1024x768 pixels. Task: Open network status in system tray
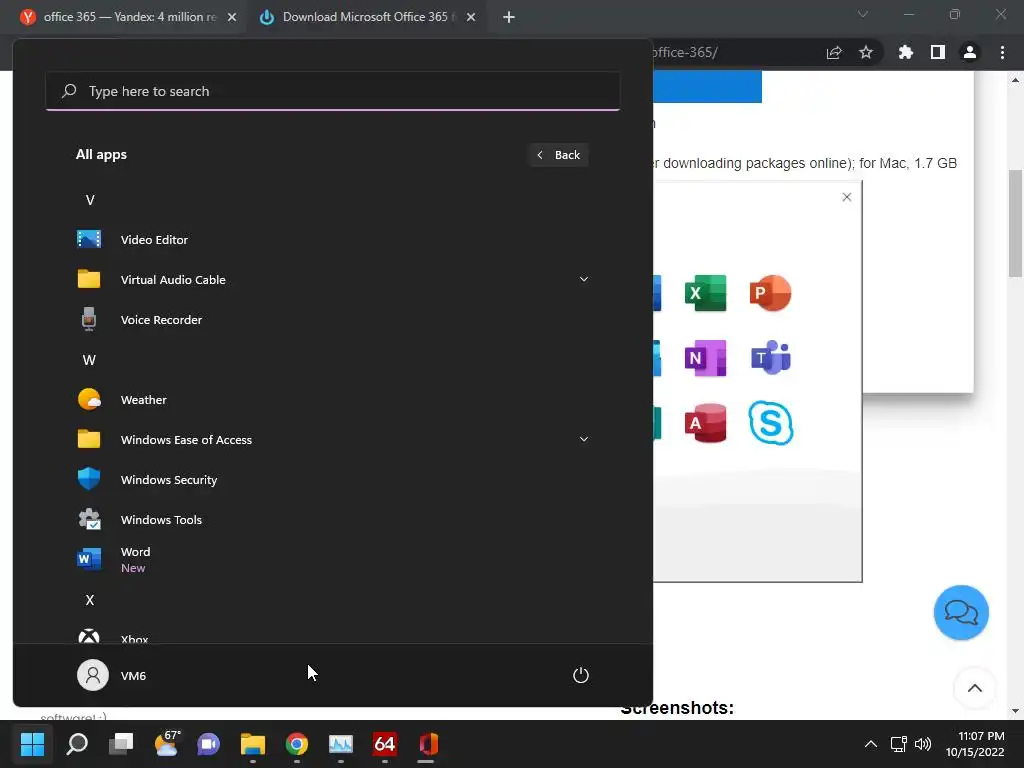point(899,744)
